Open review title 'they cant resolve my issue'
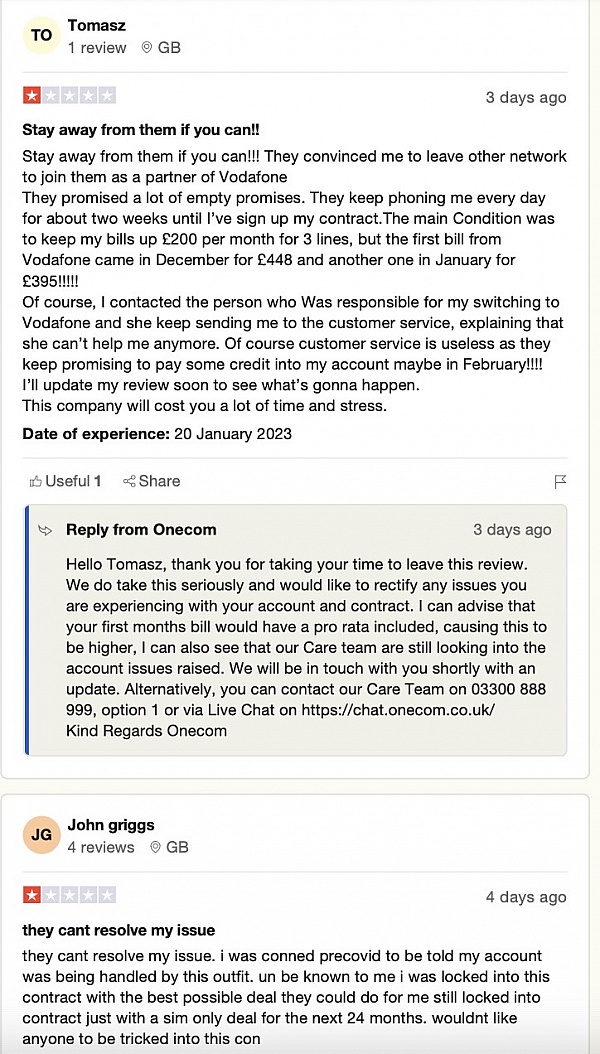 pos(119,930)
